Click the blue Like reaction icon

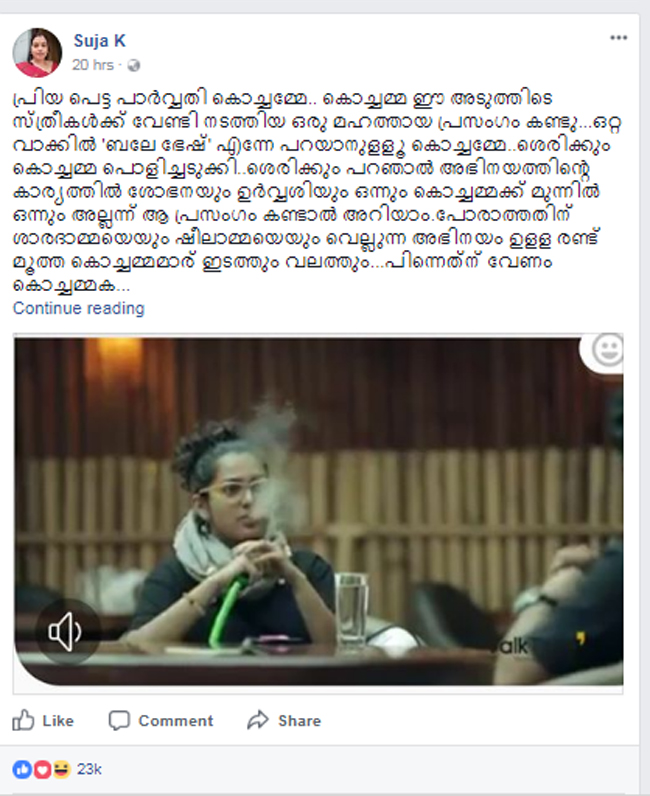coord(22,770)
